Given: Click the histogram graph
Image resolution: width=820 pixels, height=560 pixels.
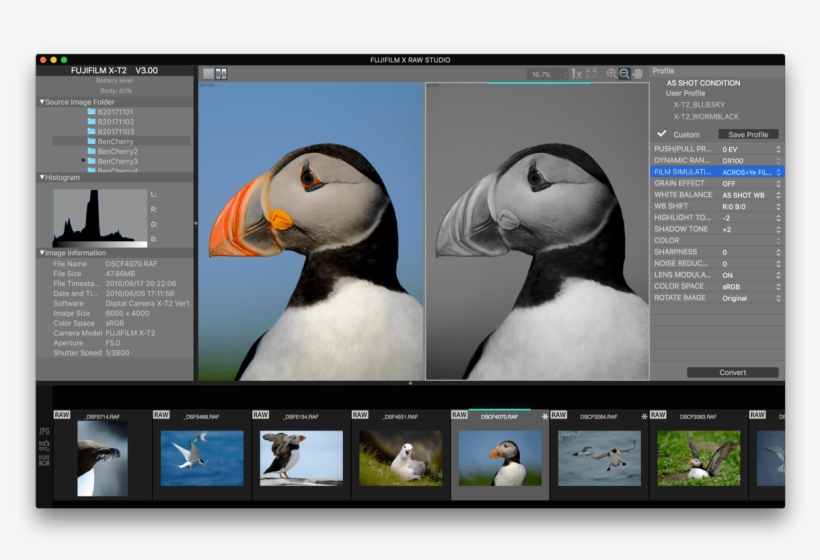Looking at the screenshot, I should [100, 218].
